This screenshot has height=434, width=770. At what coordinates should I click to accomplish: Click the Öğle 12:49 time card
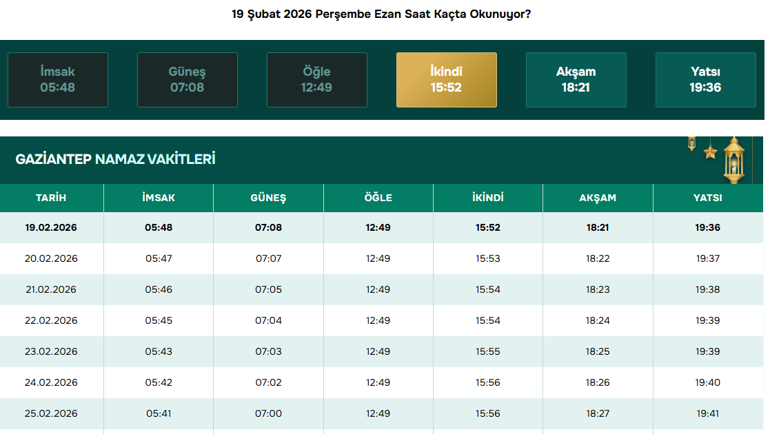(x=317, y=80)
